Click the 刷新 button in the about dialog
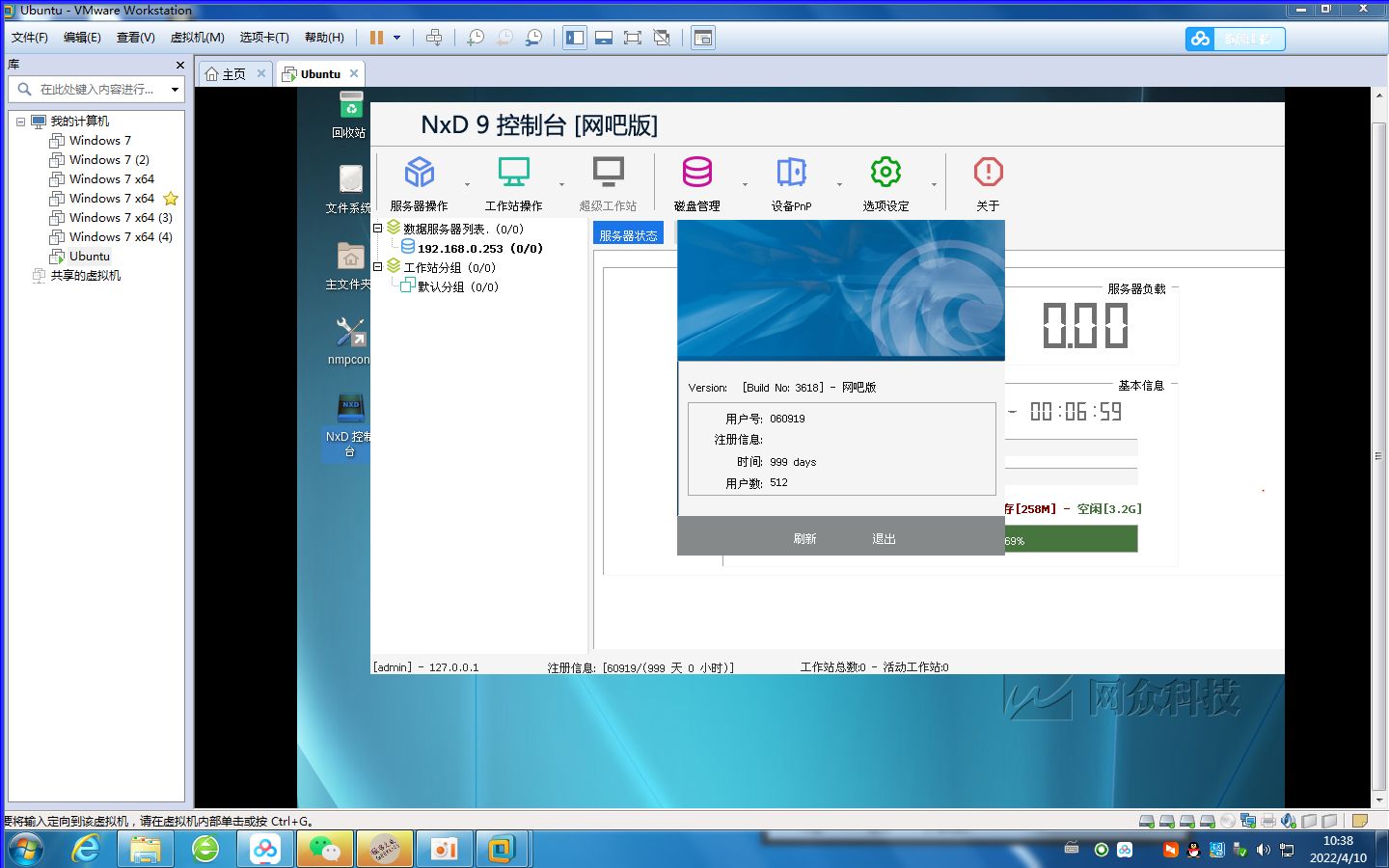 click(804, 538)
